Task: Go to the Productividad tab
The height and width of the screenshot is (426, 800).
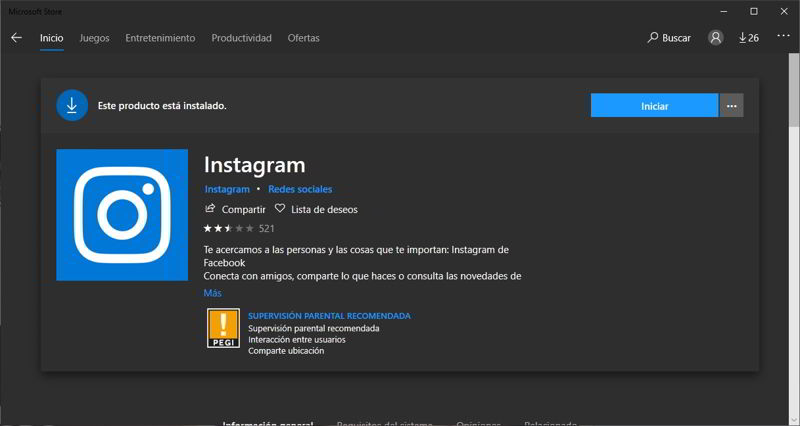Action: tap(241, 38)
